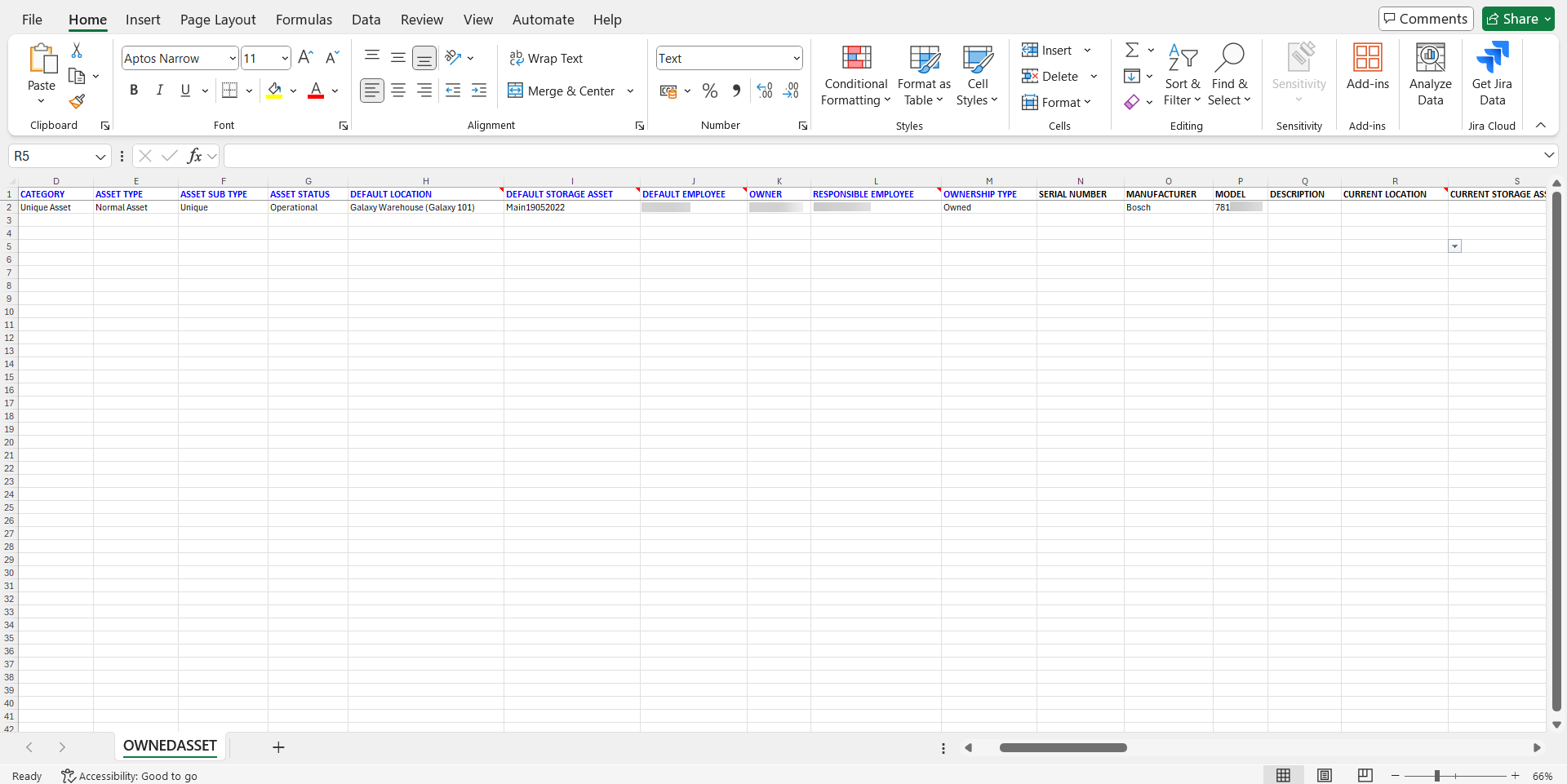Image resolution: width=1567 pixels, height=784 pixels.
Task: Click the zoom slider handle
Action: click(1437, 776)
